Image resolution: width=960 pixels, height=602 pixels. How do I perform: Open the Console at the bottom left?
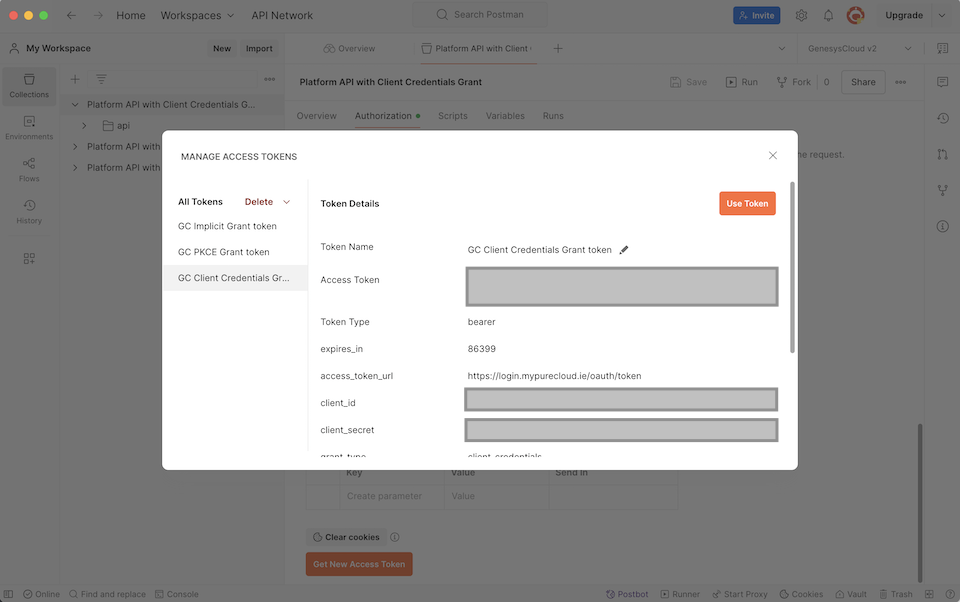coord(177,593)
